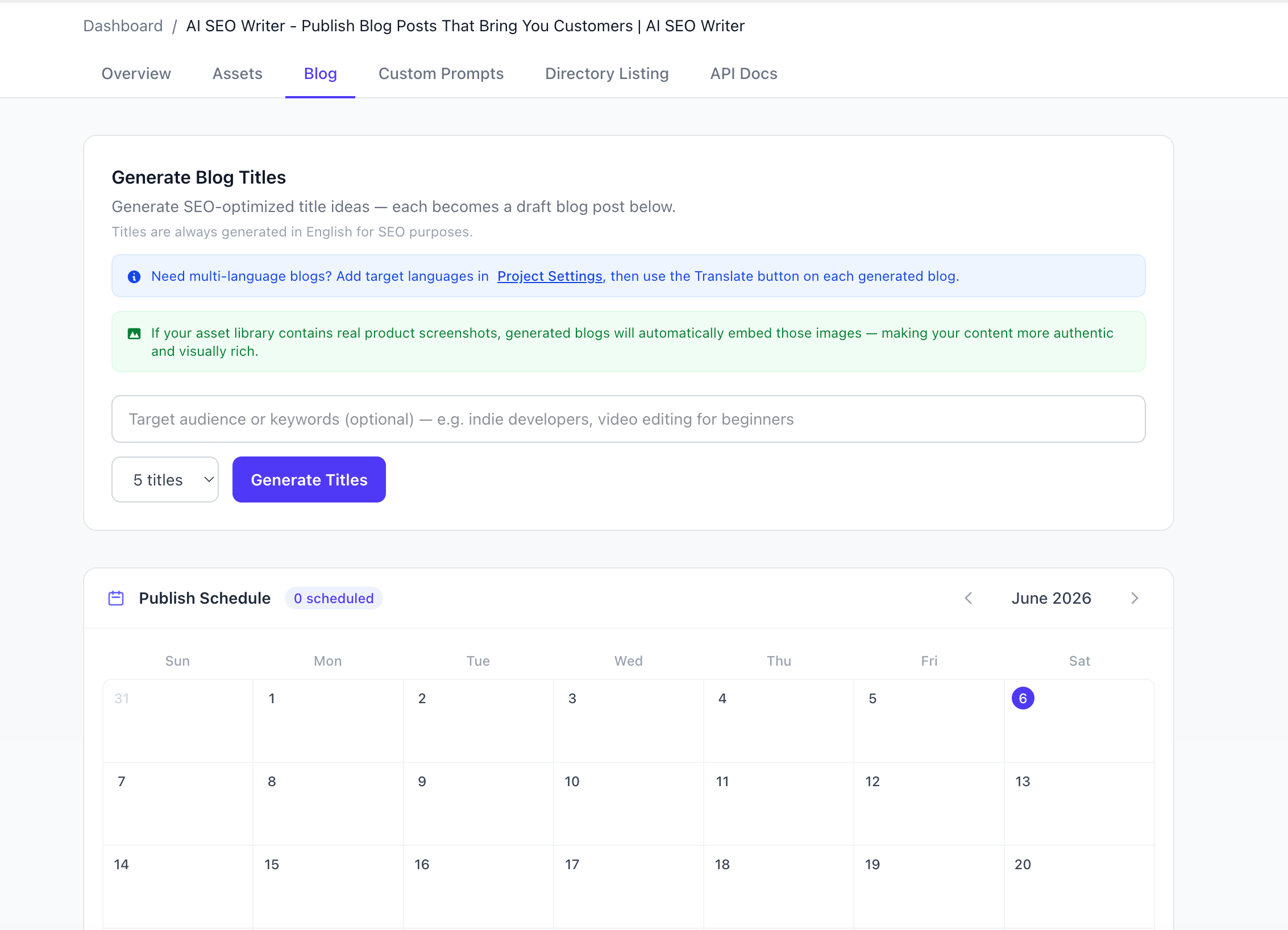The width and height of the screenshot is (1288, 930).
Task: Pick June 8 calendar cell
Action: (x=328, y=804)
